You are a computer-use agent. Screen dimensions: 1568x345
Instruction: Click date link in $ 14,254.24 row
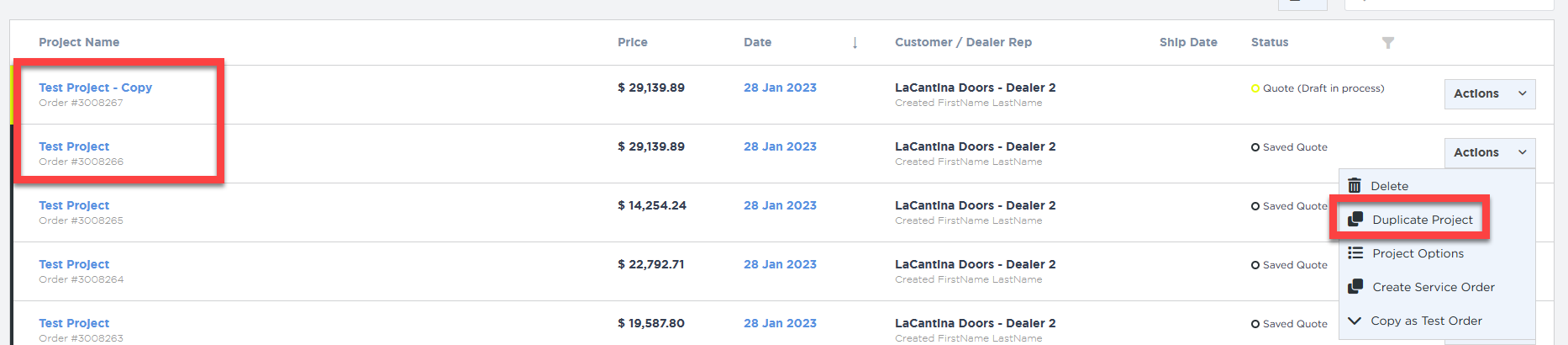click(780, 205)
